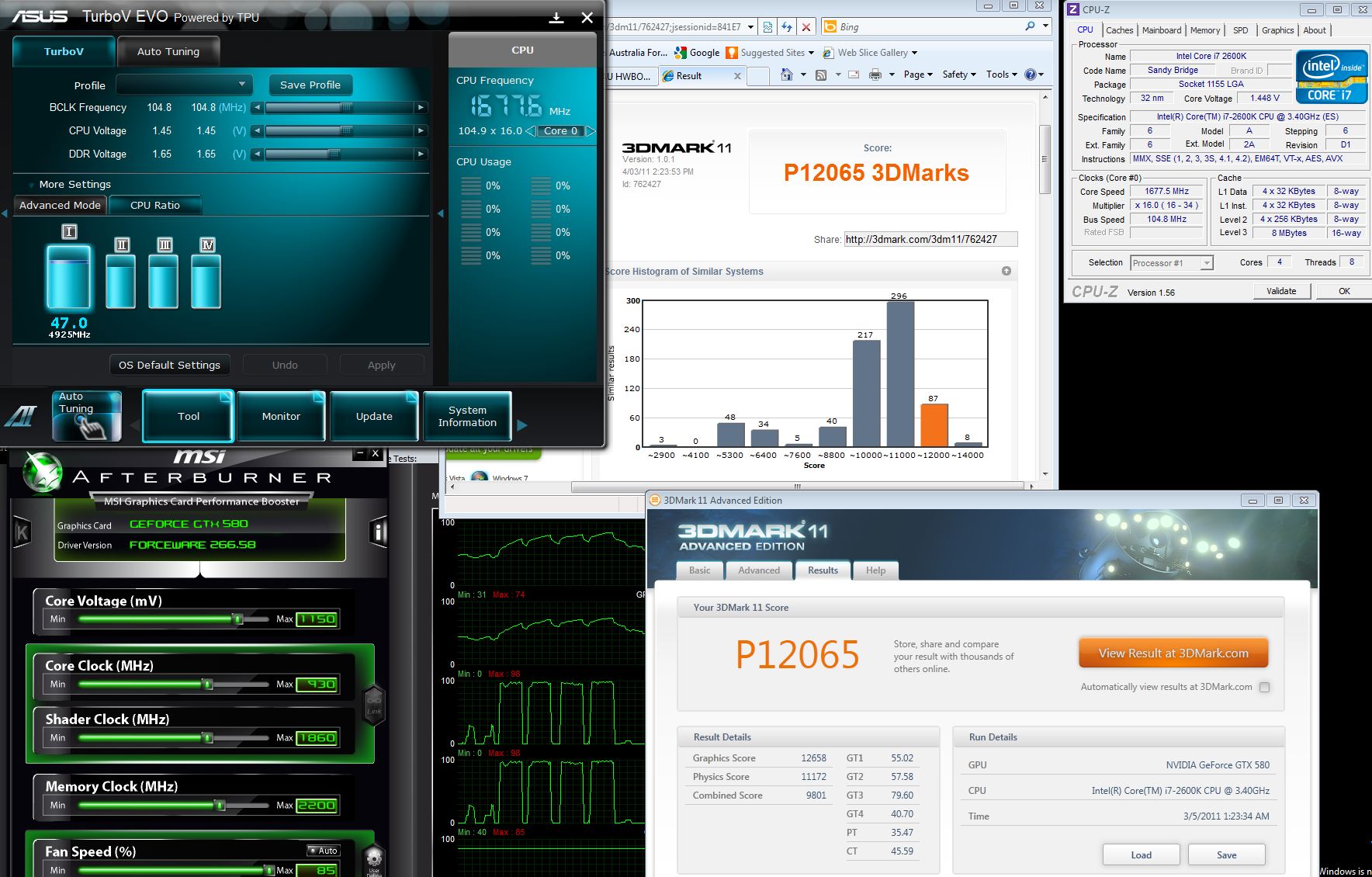
Task: Open the Tools menu in IE
Action: coord(1002,75)
